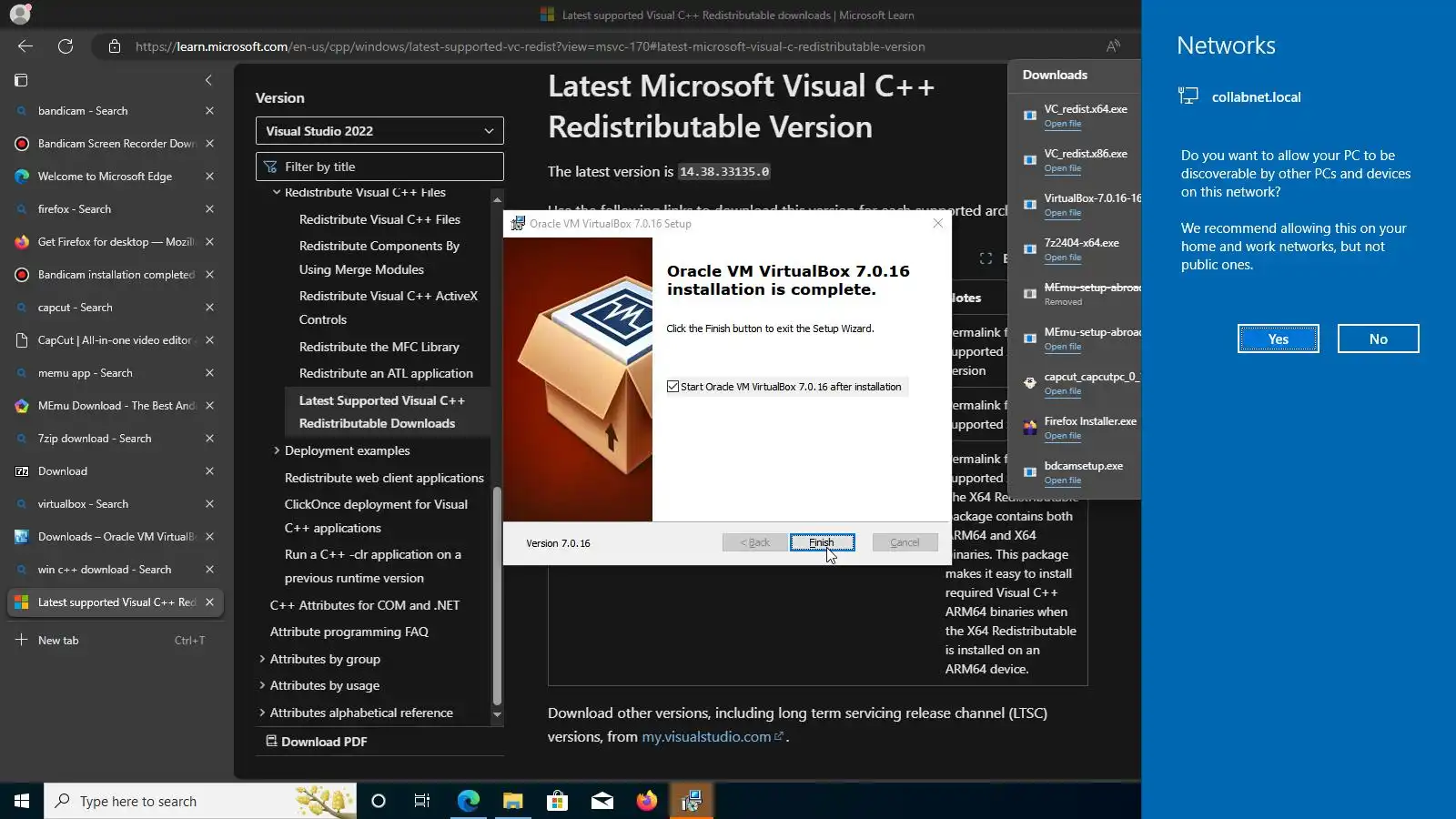1456x819 pixels.
Task: Open Microsoft Store from the taskbar
Action: [x=557, y=801]
